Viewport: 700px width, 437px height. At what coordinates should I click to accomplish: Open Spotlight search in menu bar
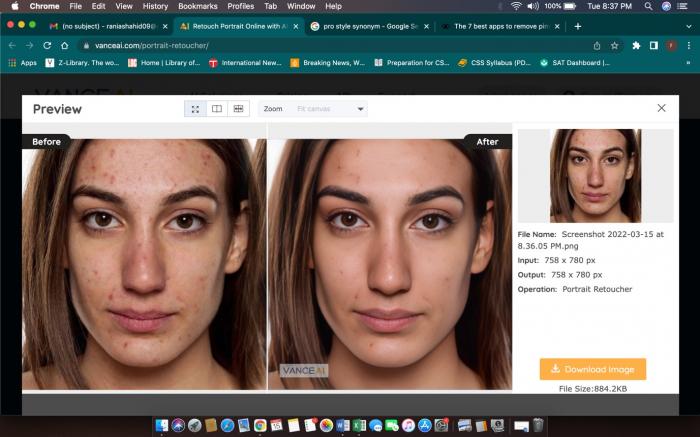[x=648, y=6]
